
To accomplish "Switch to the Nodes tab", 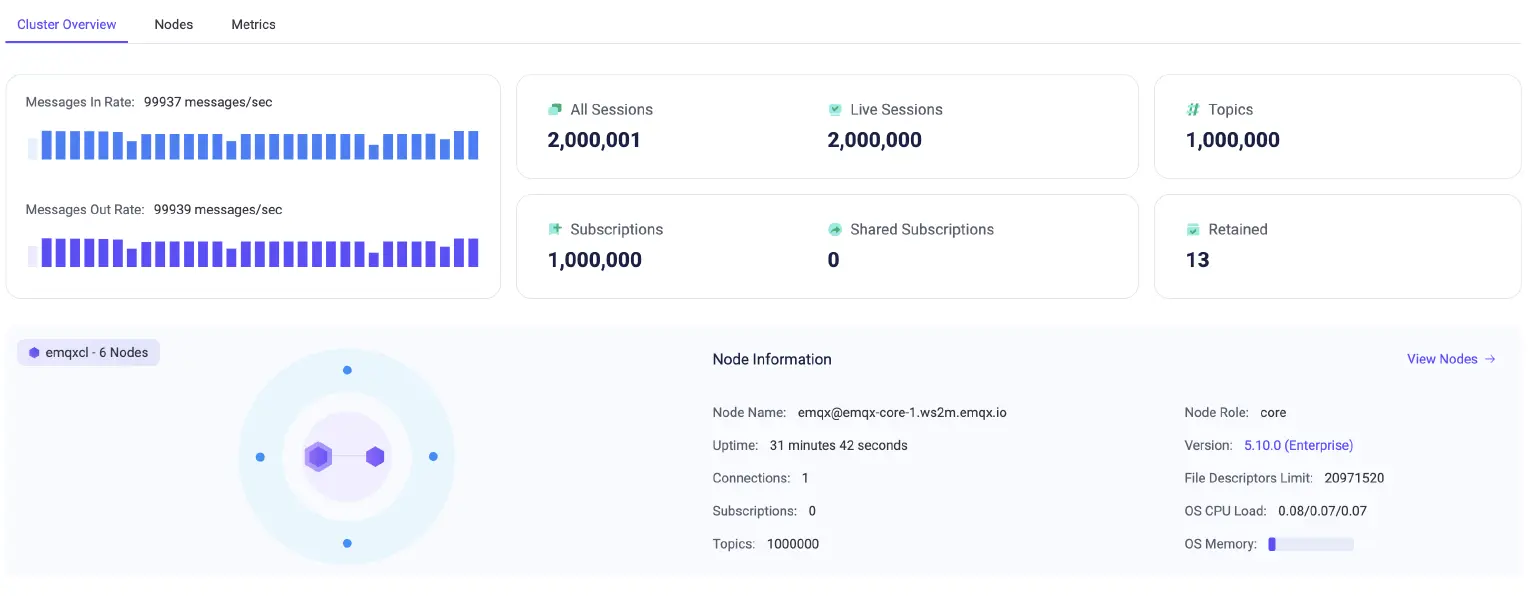I will (x=173, y=24).
